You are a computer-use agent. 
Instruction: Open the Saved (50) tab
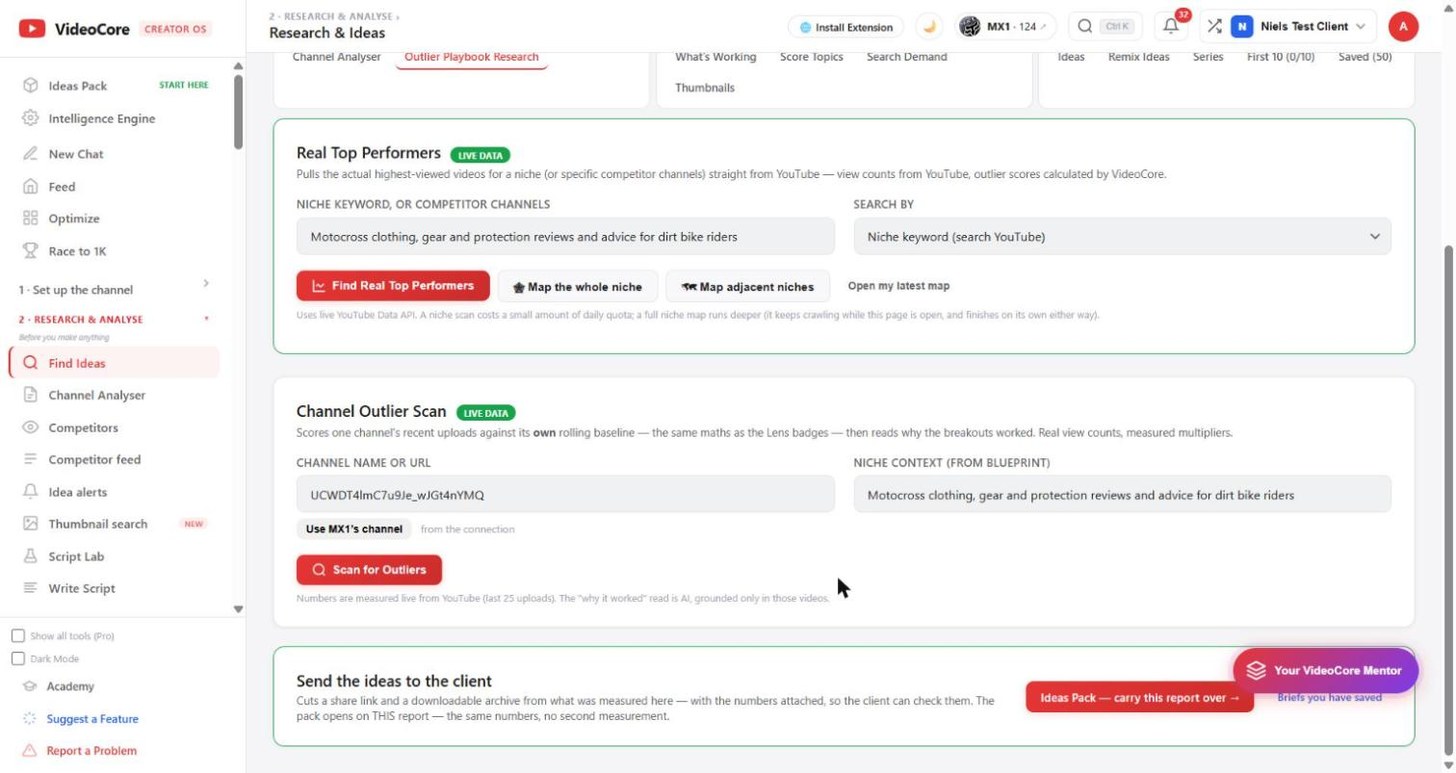tap(1364, 57)
